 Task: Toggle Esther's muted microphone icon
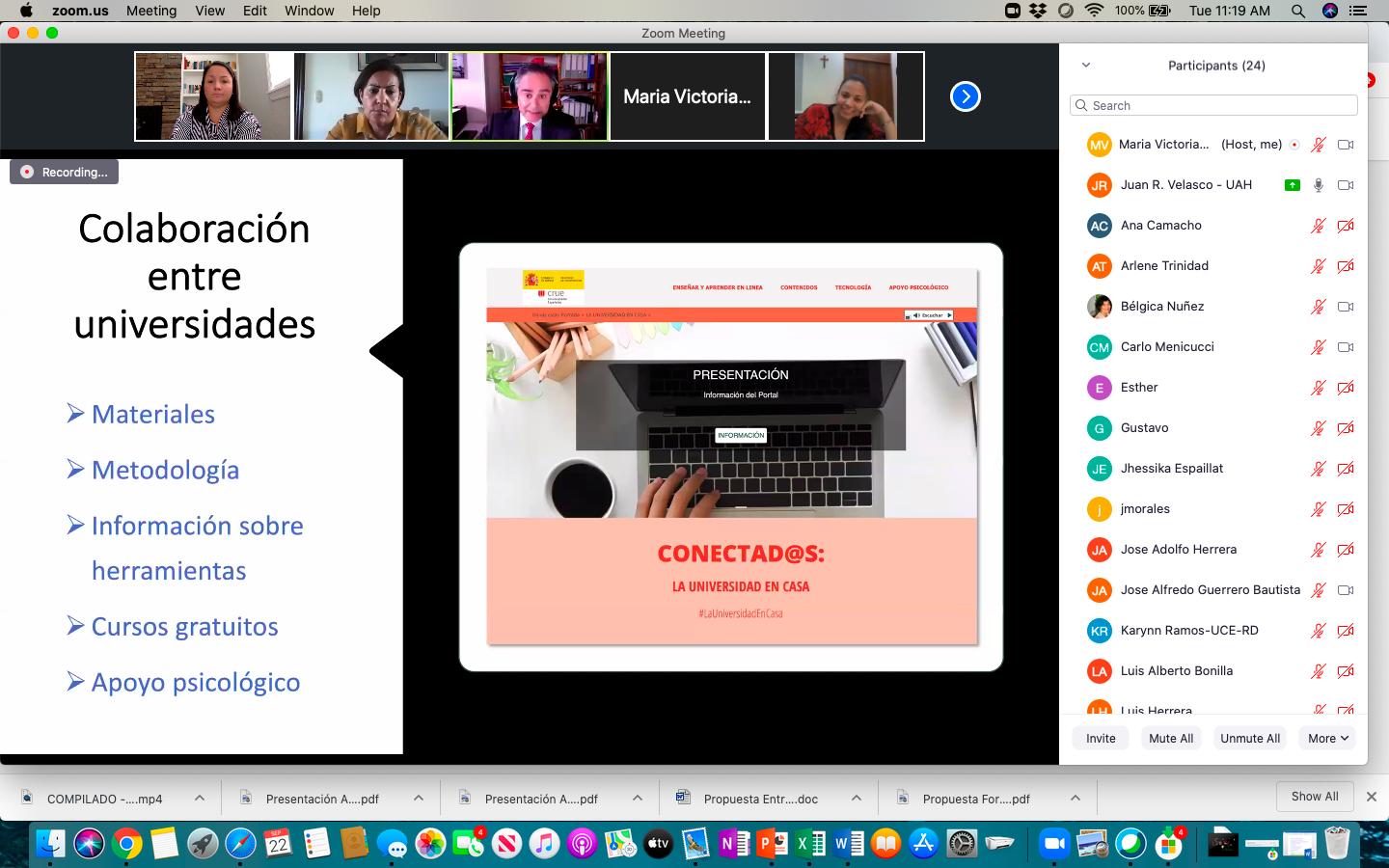pos(1318,388)
